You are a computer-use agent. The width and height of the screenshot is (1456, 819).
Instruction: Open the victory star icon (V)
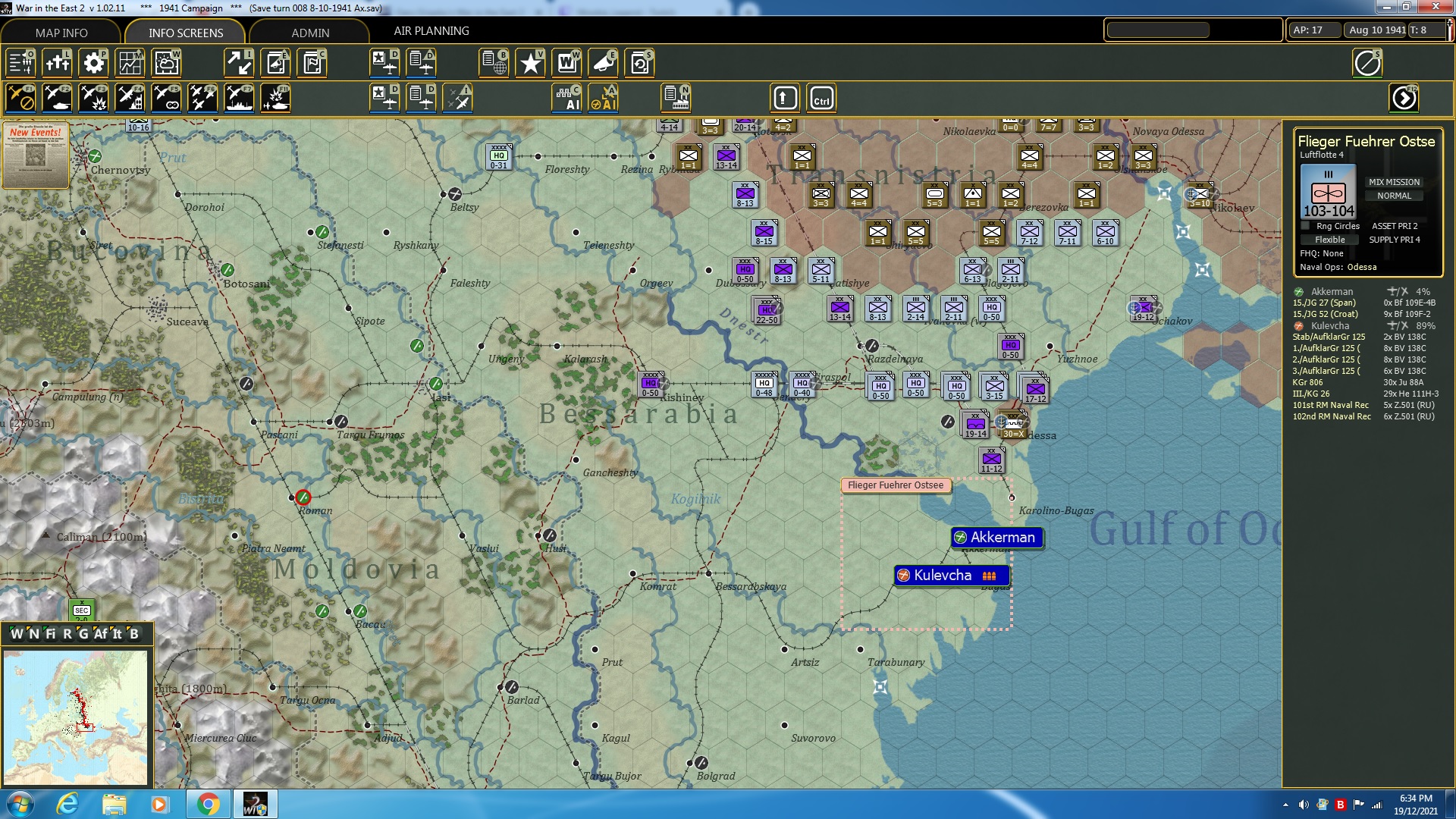(x=530, y=63)
